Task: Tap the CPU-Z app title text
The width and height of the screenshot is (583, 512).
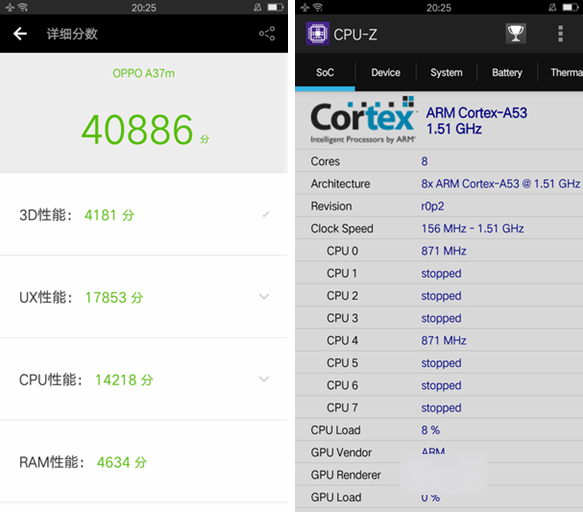Action: 355,35
